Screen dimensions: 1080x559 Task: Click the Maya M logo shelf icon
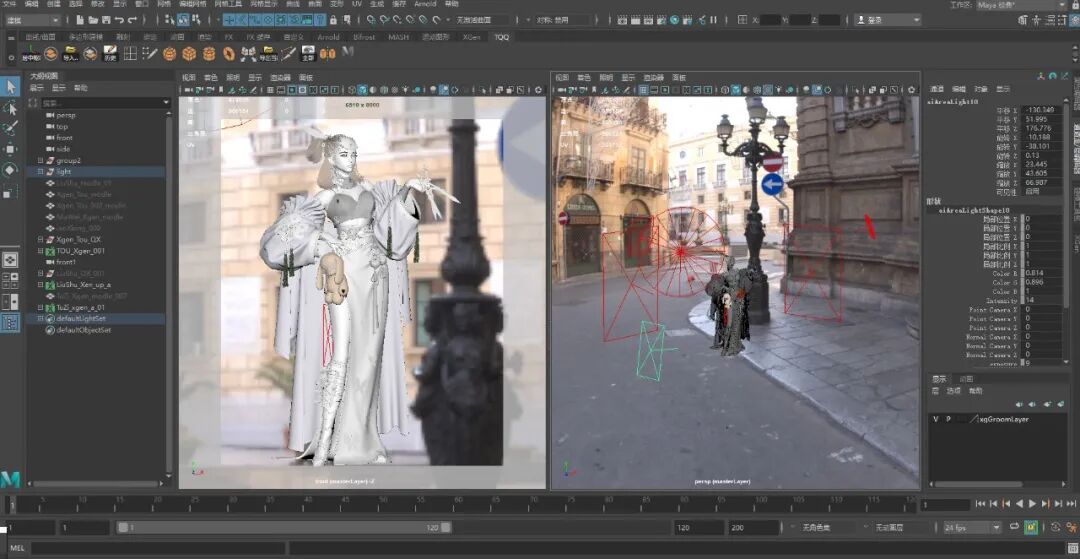click(x=348, y=53)
